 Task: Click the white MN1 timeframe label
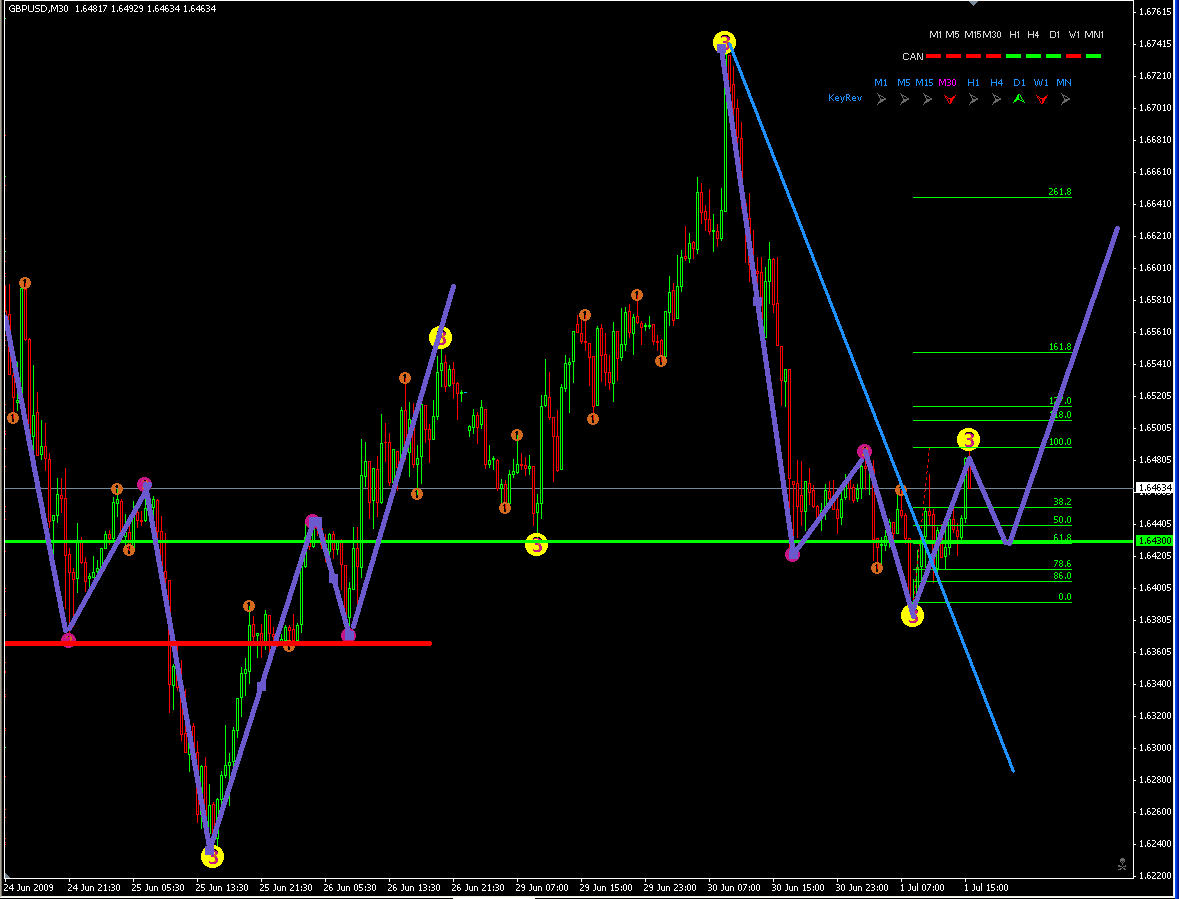[x=1094, y=35]
